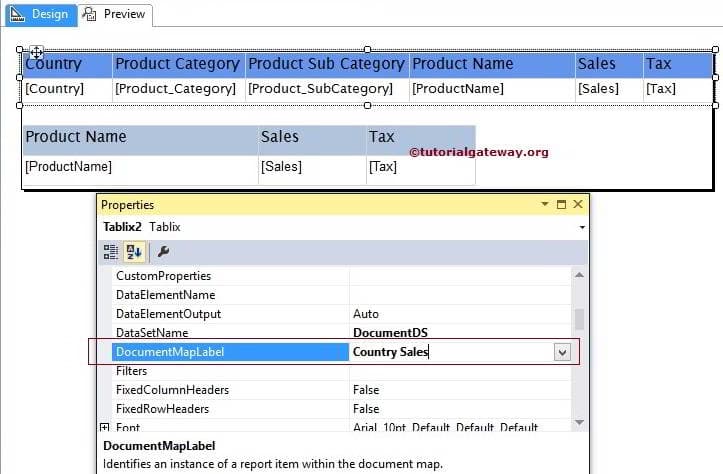The height and width of the screenshot is (474, 723).
Task: Select the Alphabetical sort icon in Properties
Action: [134, 252]
